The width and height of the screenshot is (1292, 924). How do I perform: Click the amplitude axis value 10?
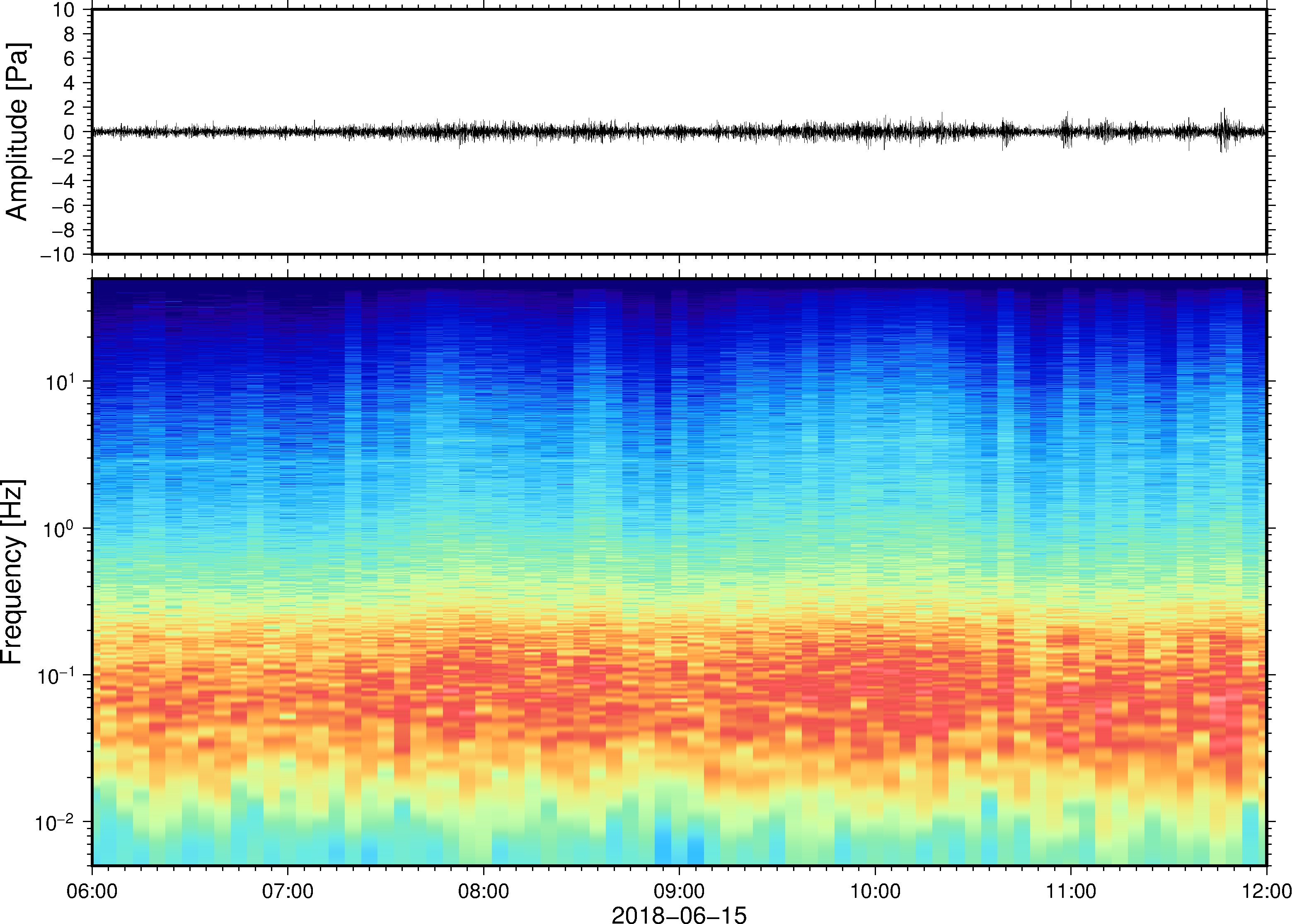[x=64, y=10]
